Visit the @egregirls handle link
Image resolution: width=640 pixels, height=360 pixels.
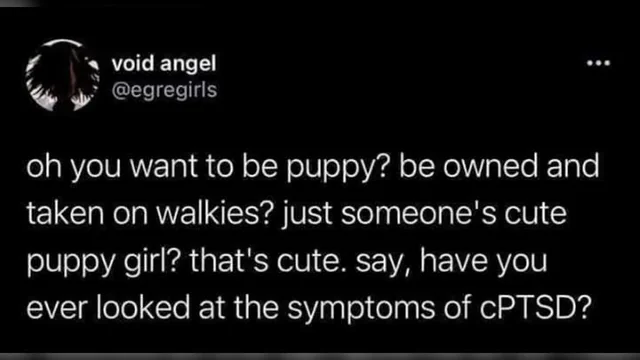(x=164, y=90)
